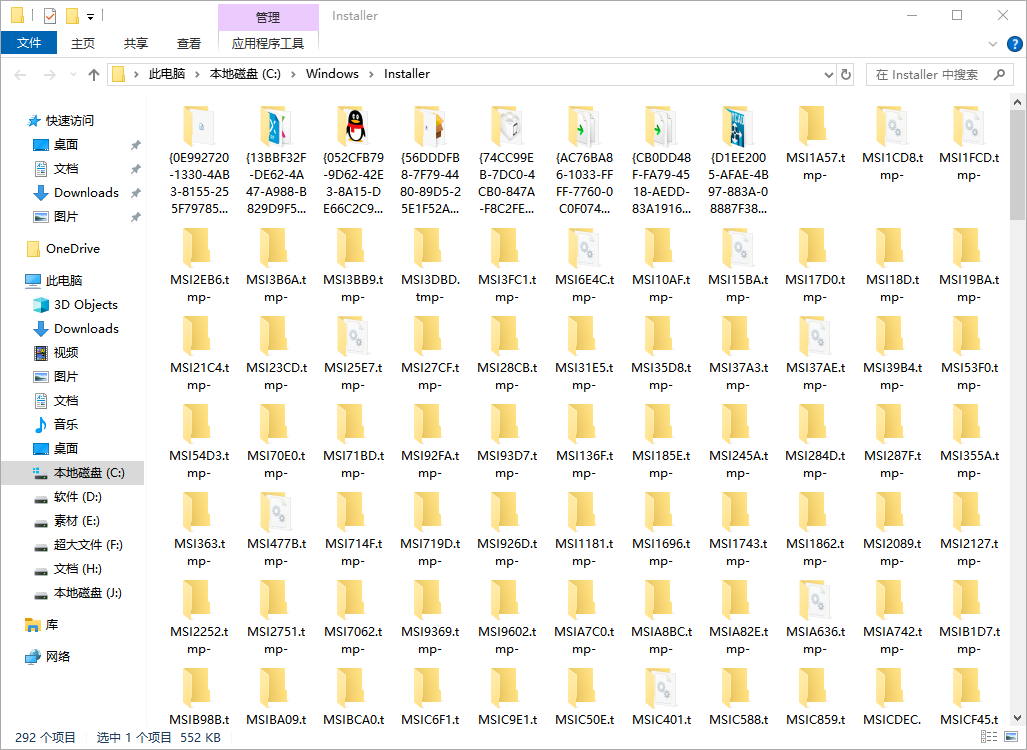Unpin 文档 from Quick access
Screen dimensions: 1027x750
point(135,169)
